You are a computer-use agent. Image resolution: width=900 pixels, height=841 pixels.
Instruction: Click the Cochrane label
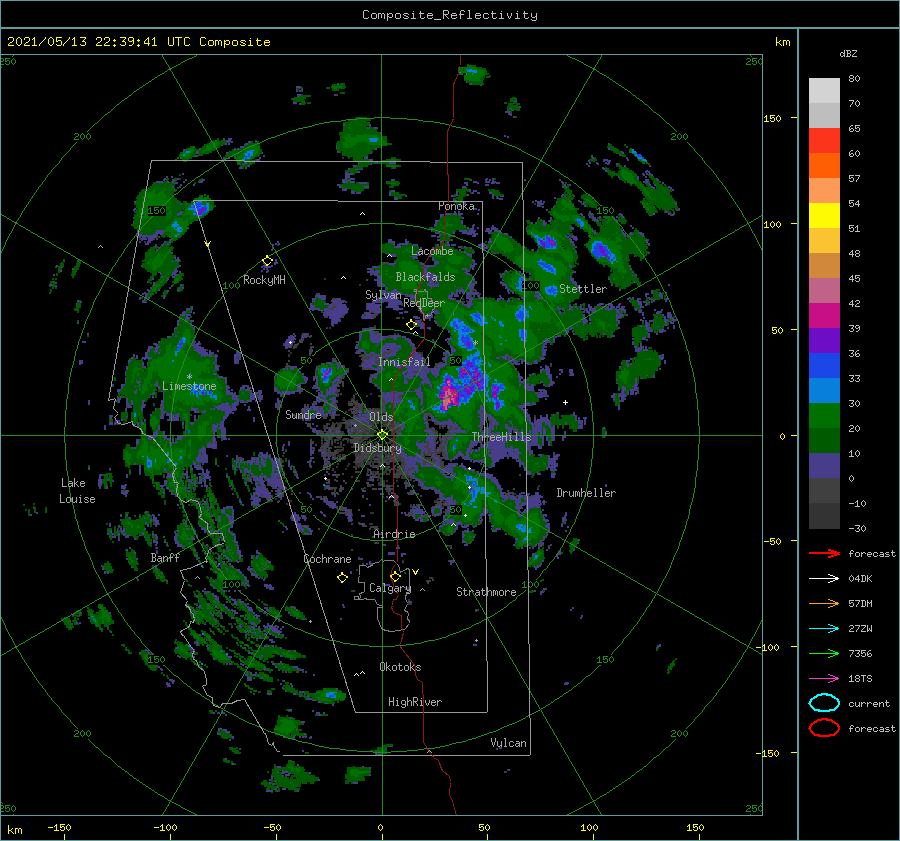(327, 559)
